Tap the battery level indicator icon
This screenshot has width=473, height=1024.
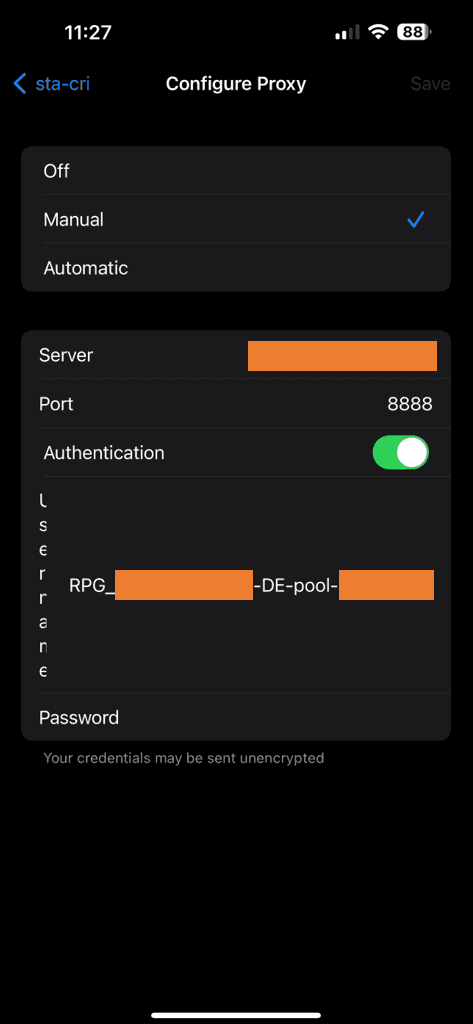[413, 32]
